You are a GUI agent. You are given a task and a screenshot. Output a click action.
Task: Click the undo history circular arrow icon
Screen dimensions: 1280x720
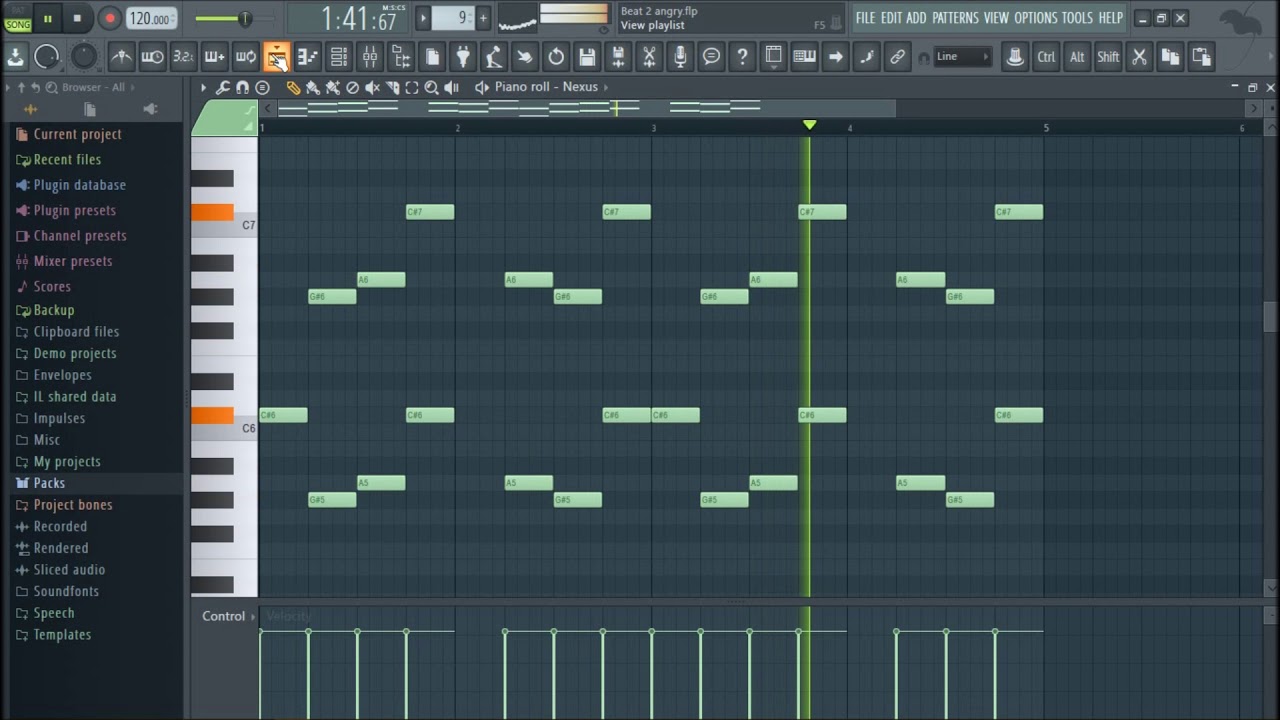tap(556, 57)
